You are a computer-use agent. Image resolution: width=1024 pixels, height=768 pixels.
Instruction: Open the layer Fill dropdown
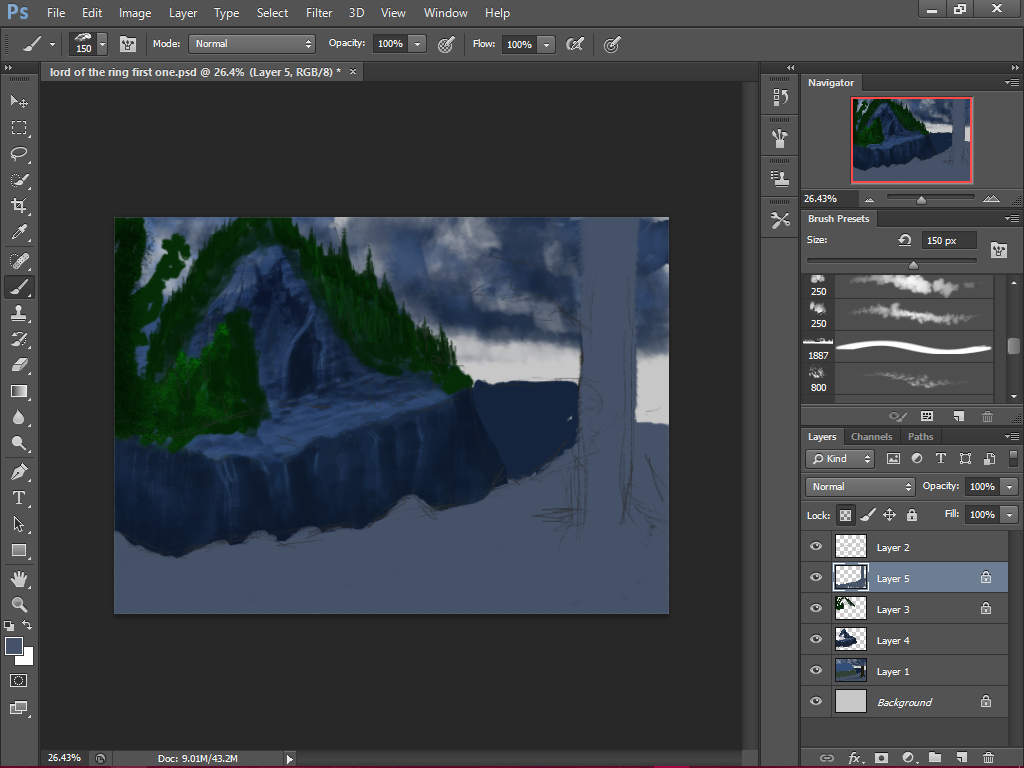click(1010, 515)
